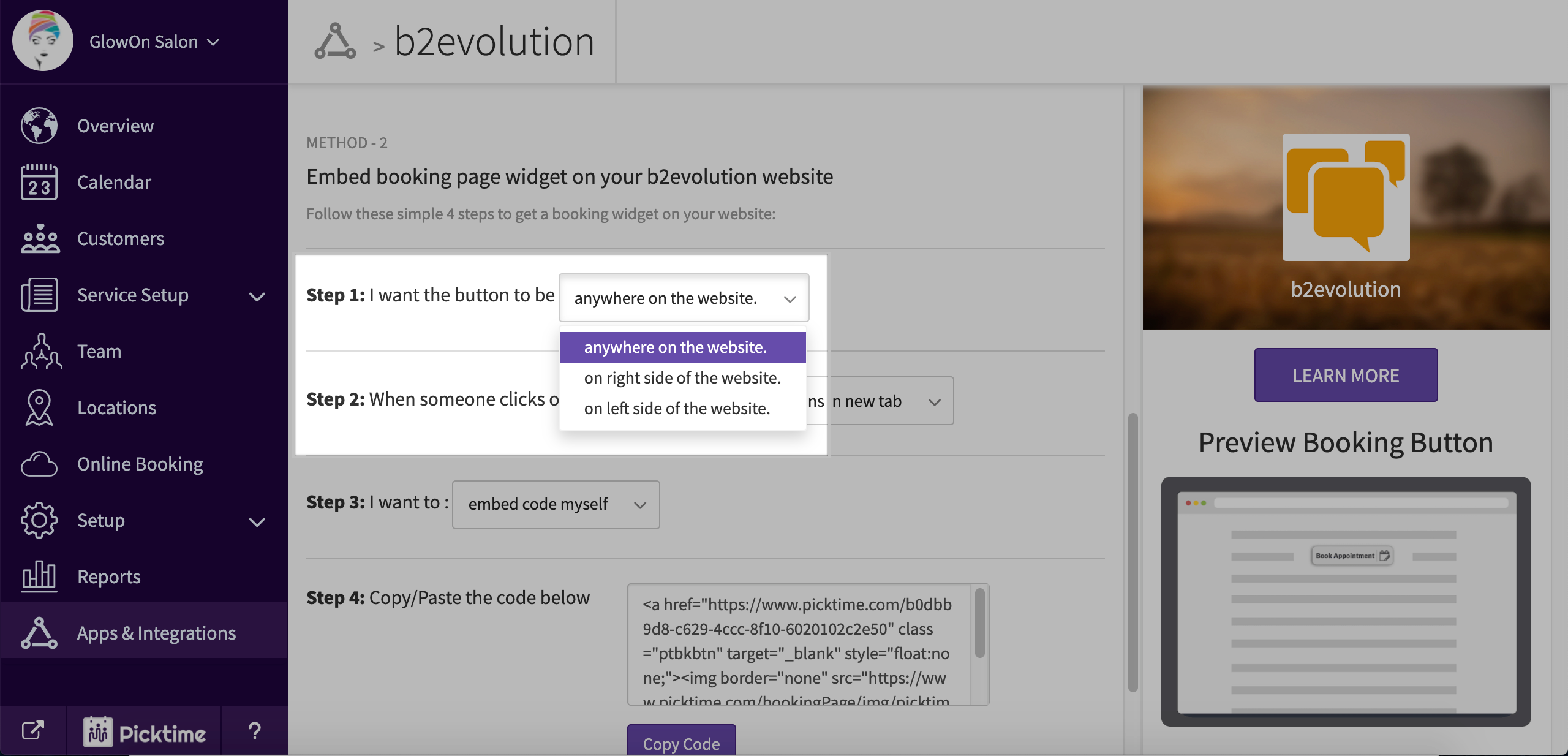
Task: Click inside the embed code text box
Action: (796, 643)
